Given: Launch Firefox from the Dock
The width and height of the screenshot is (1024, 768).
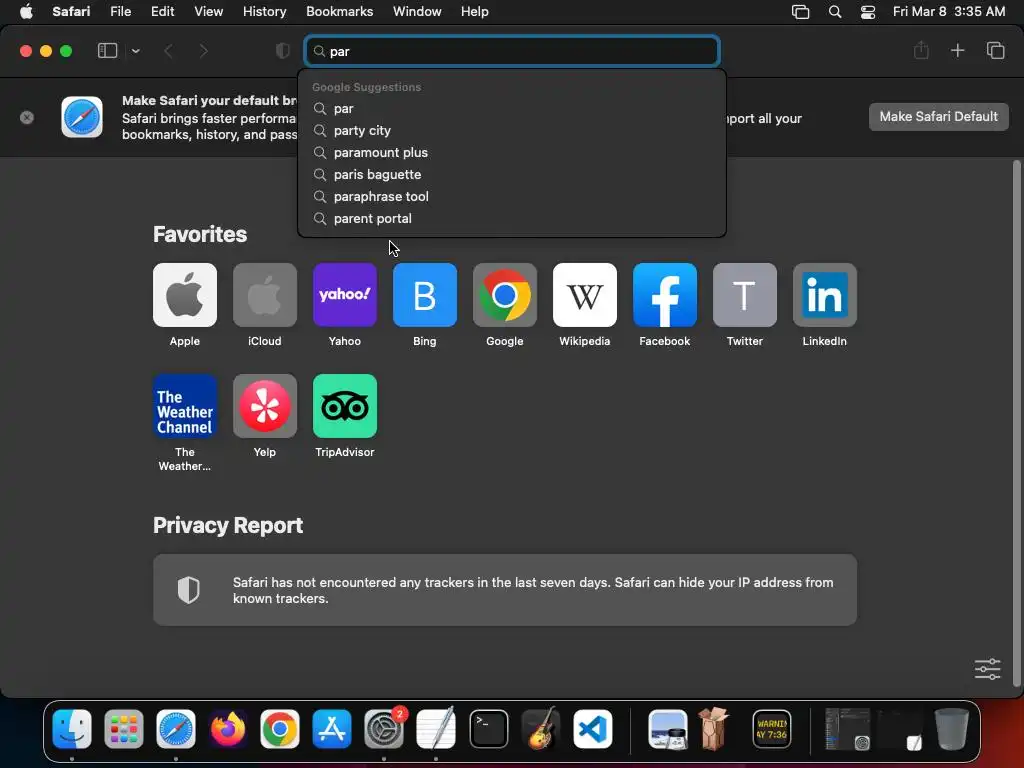Looking at the screenshot, I should point(228,729).
